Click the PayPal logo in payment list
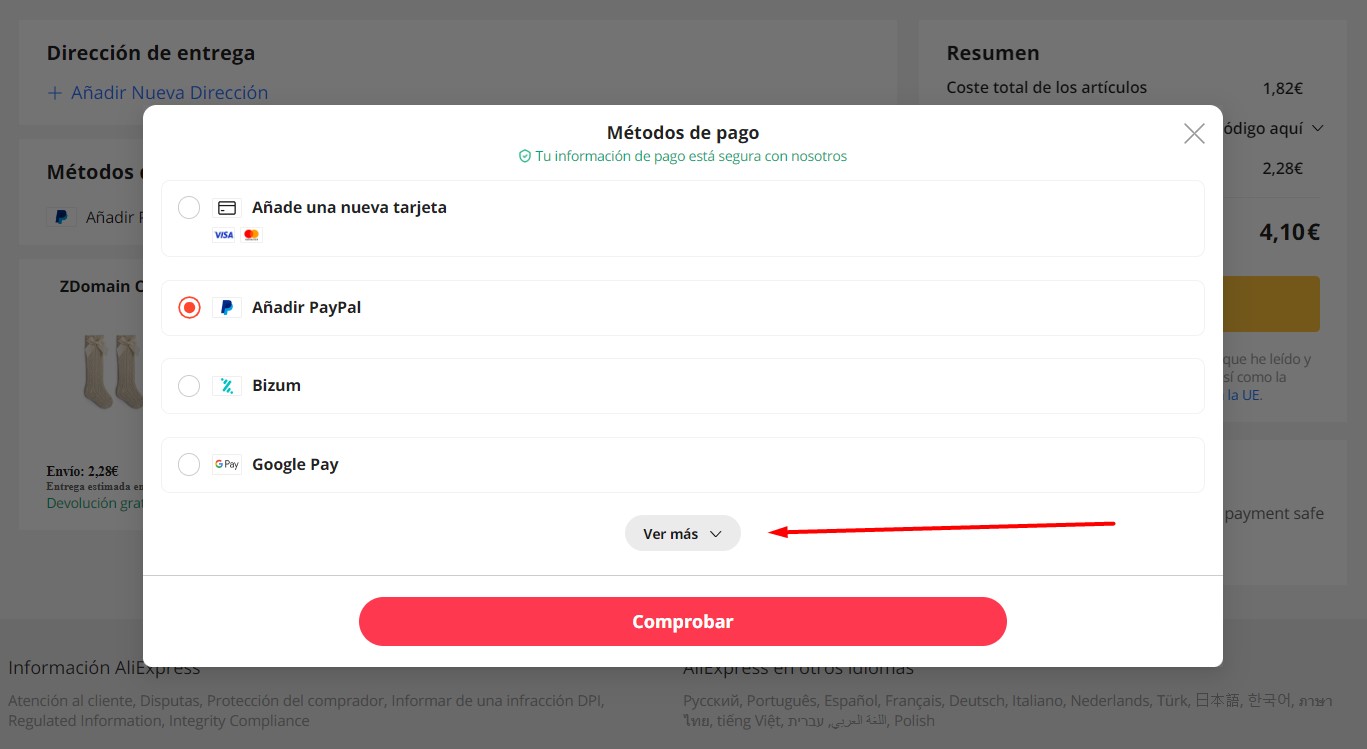This screenshot has height=749, width=1367. point(227,308)
